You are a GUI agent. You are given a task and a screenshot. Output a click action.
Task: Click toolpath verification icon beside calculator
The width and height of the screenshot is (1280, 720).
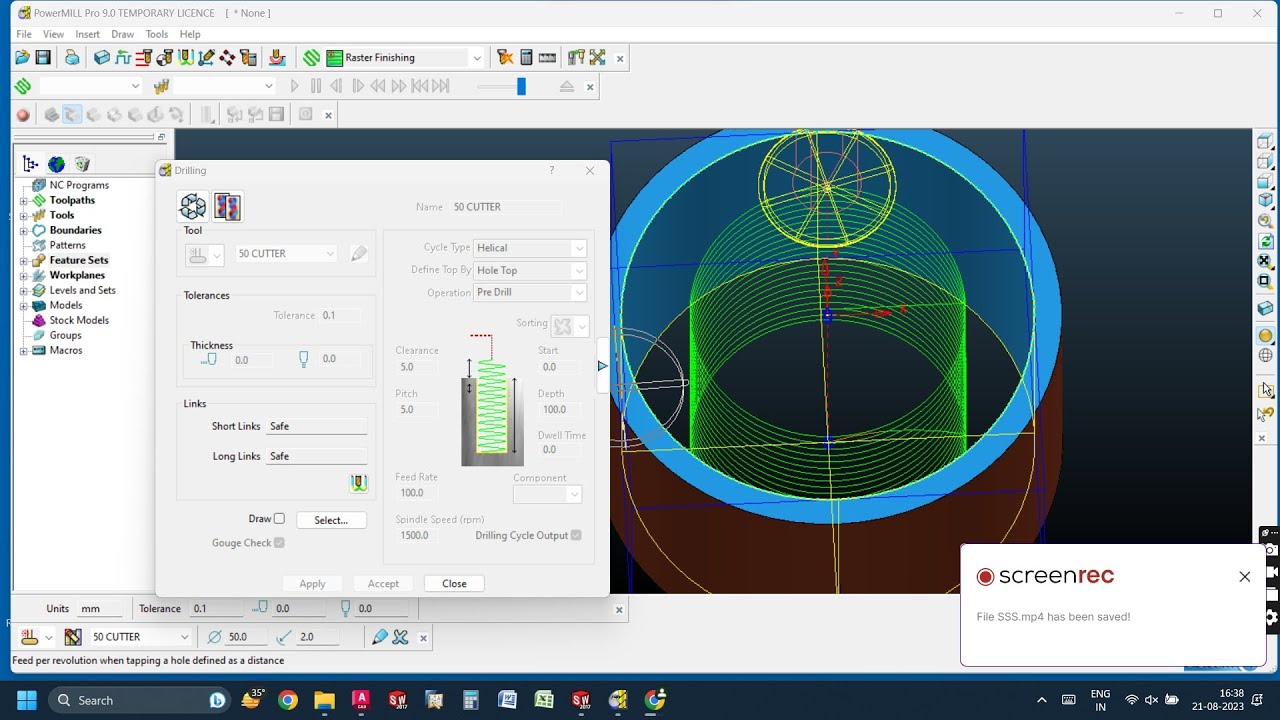point(505,58)
